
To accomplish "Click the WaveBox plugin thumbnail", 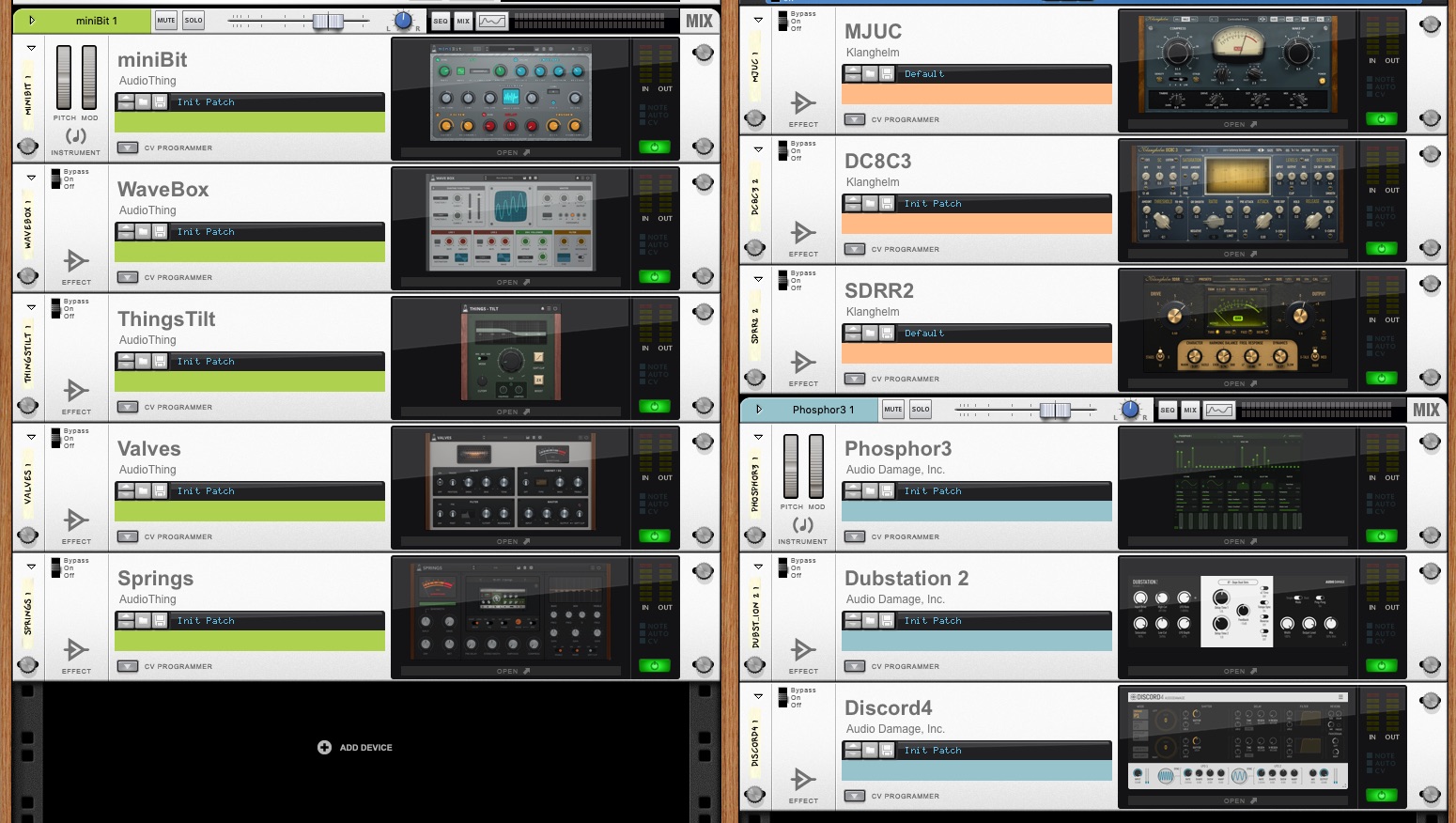I will (512, 222).
